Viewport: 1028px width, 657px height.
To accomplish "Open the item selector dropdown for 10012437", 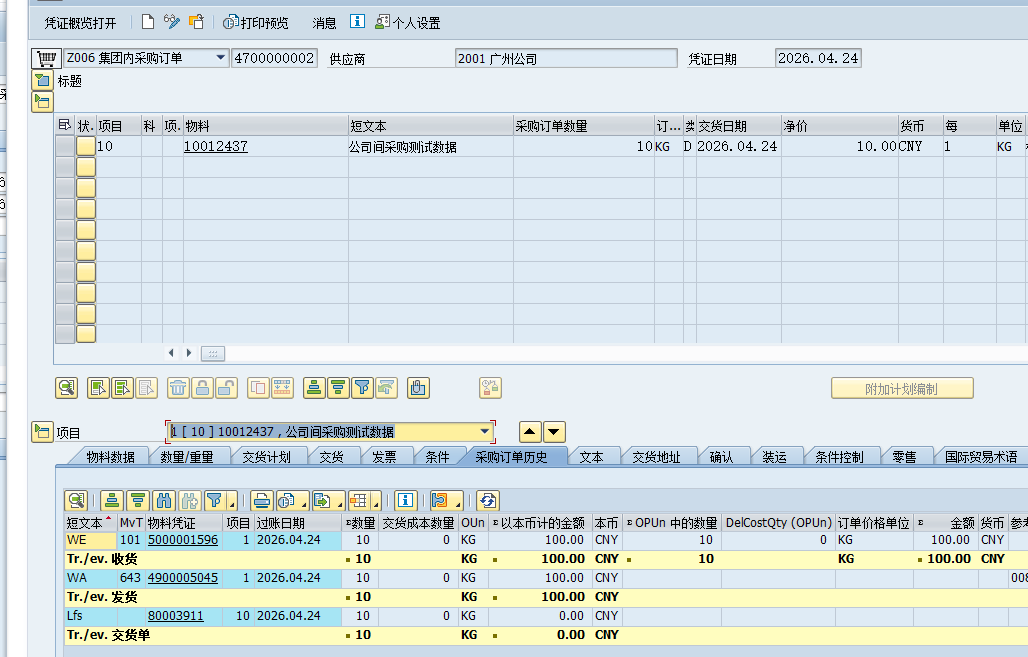I will 486,432.
